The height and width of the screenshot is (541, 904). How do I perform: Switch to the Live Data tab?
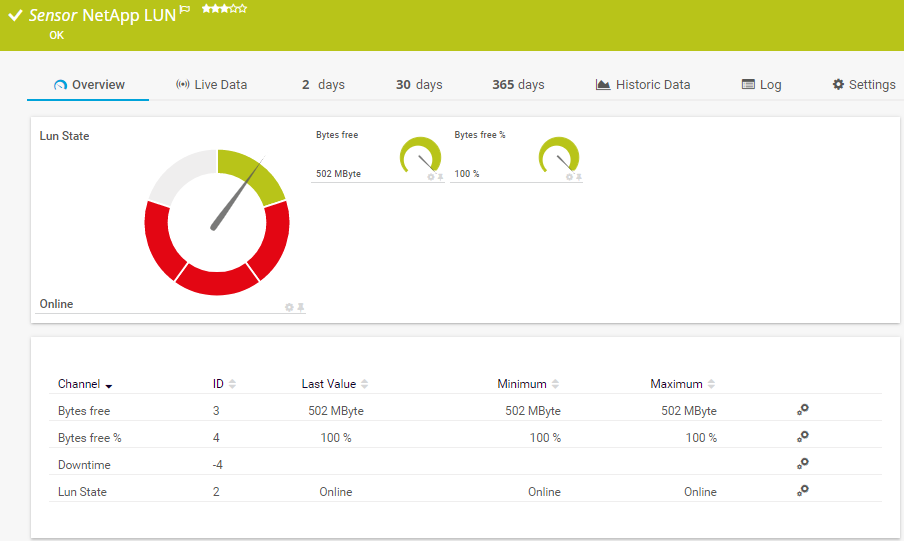tap(211, 85)
